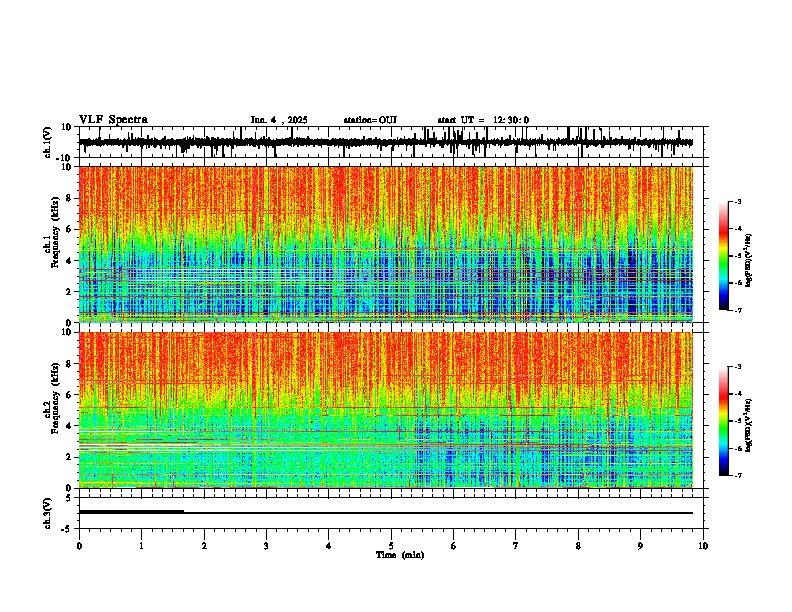Click time axis tick label 0
This screenshot has width=792, height=612.
(79, 546)
